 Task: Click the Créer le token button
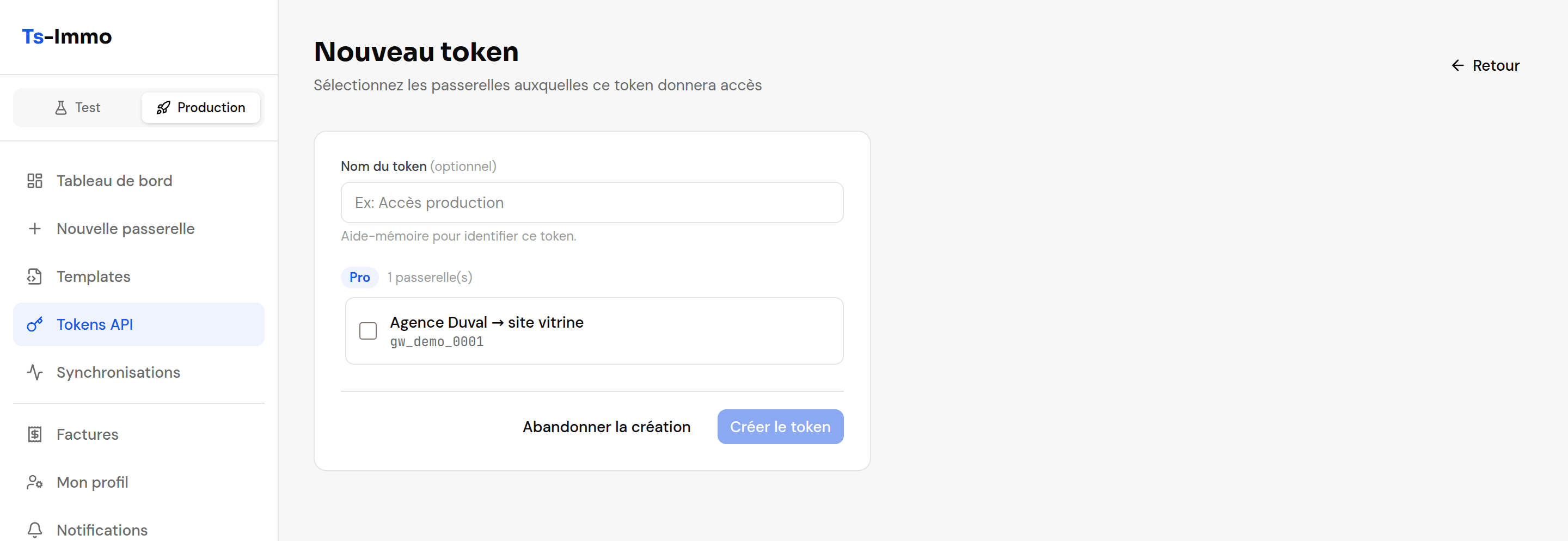click(780, 427)
